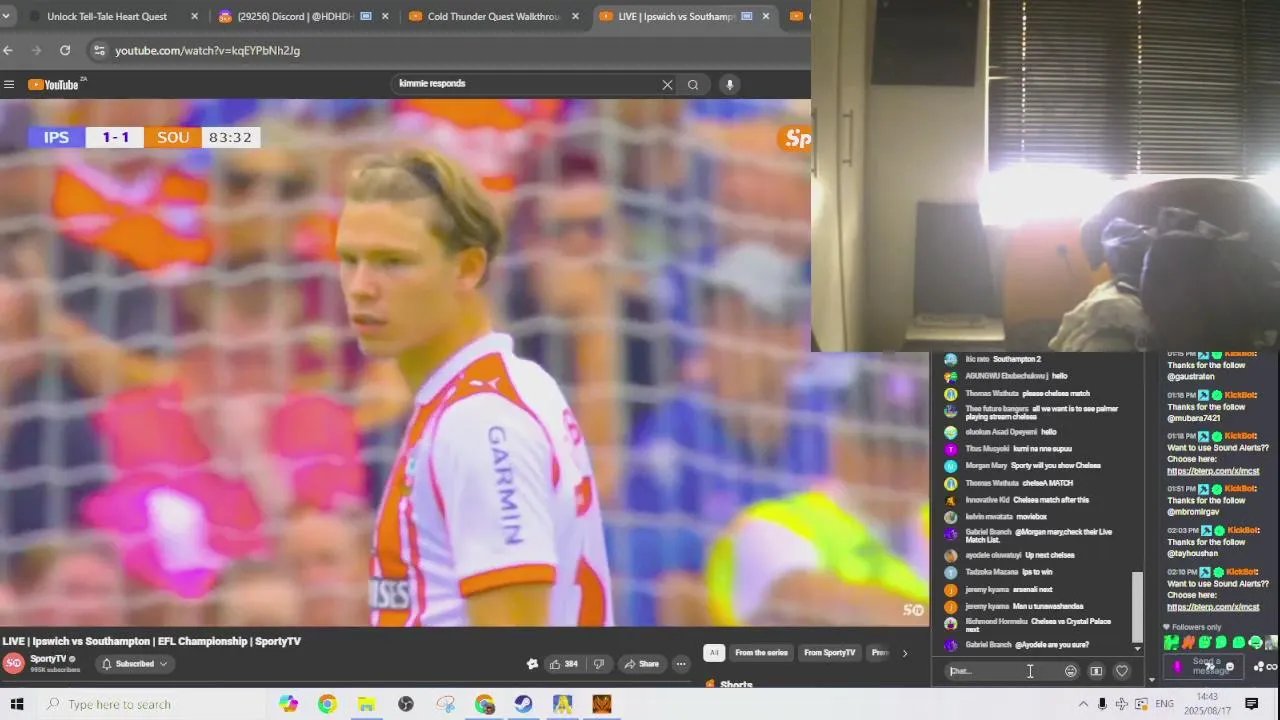Viewport: 1280px width, 720px height.
Task: Close the Discord tab
Action: pos(385,16)
